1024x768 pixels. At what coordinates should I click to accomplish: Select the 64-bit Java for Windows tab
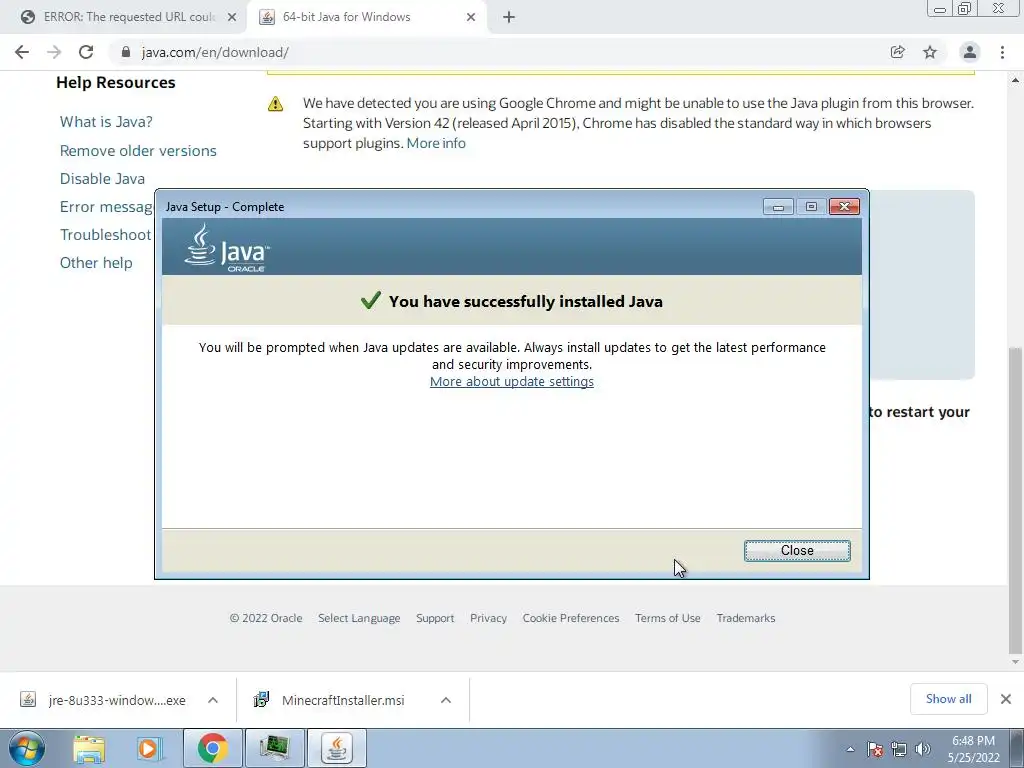pyautogui.click(x=366, y=17)
